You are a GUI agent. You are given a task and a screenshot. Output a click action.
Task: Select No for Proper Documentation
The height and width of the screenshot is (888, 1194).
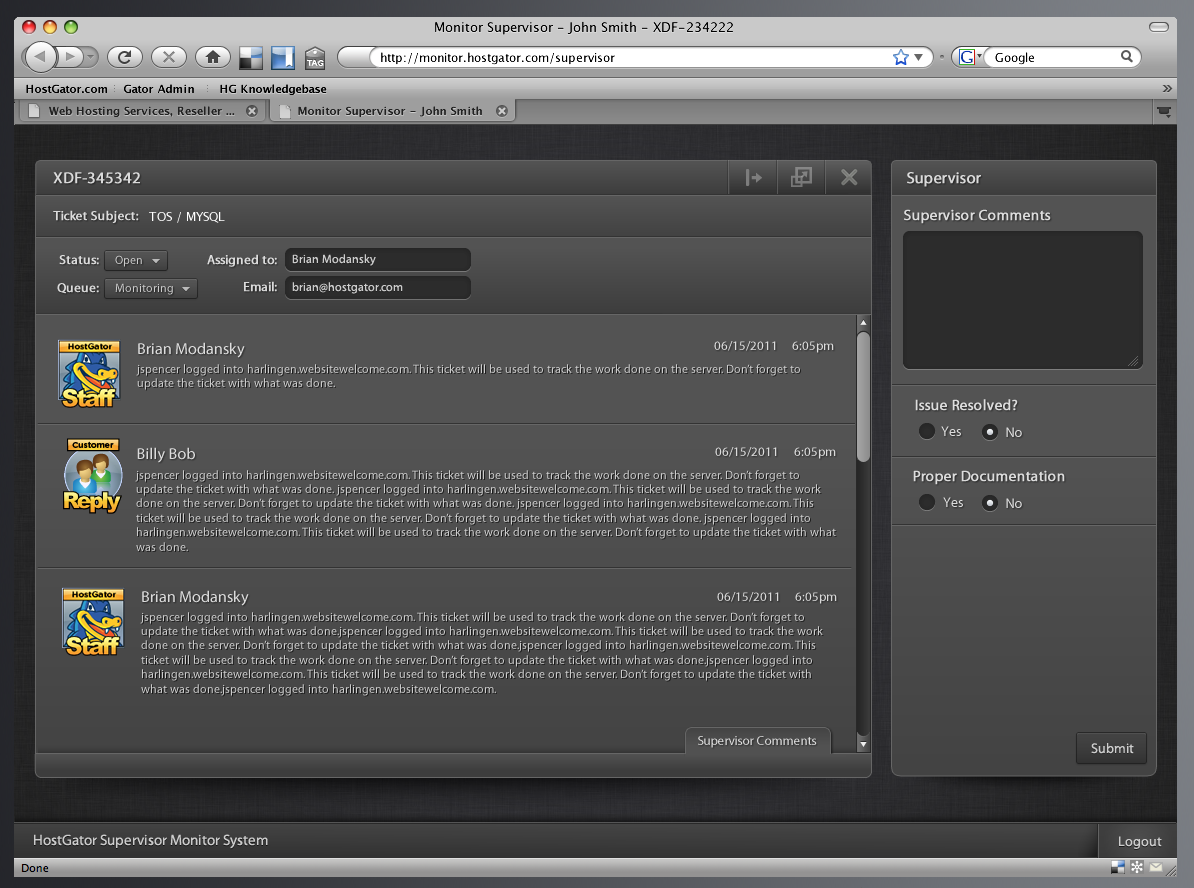990,503
